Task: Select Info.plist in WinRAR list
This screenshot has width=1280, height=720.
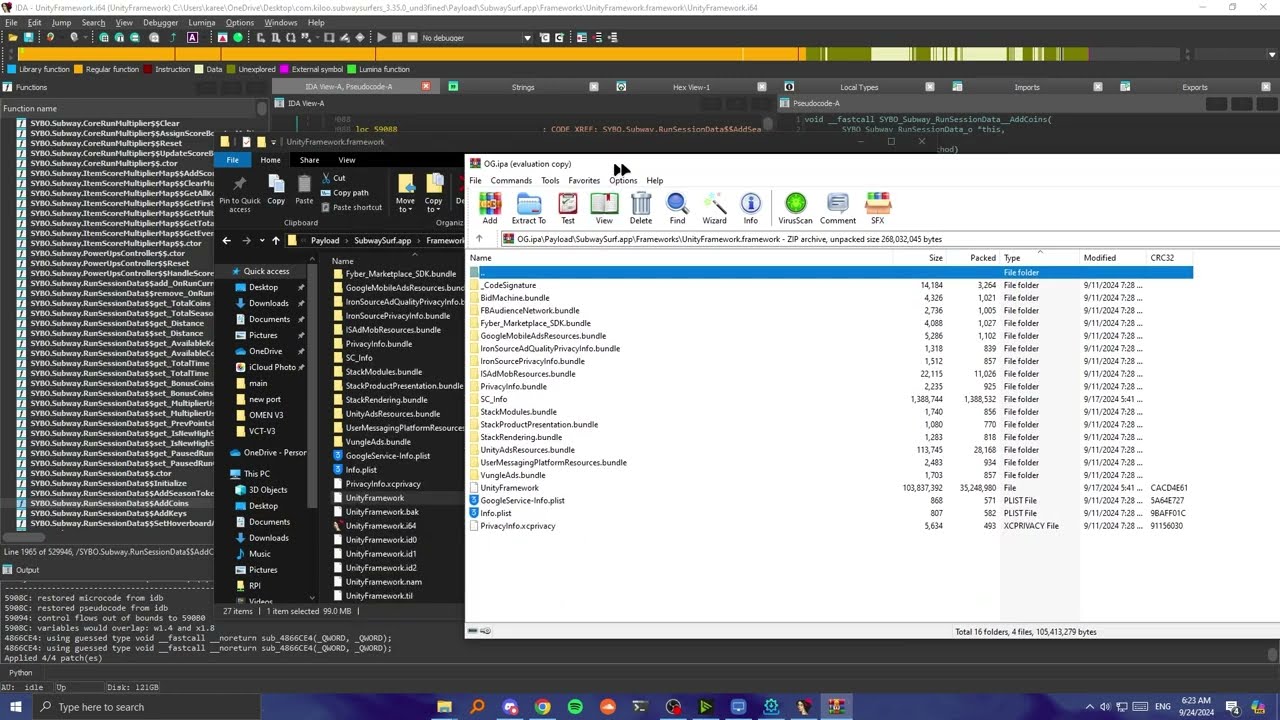Action: [x=496, y=513]
